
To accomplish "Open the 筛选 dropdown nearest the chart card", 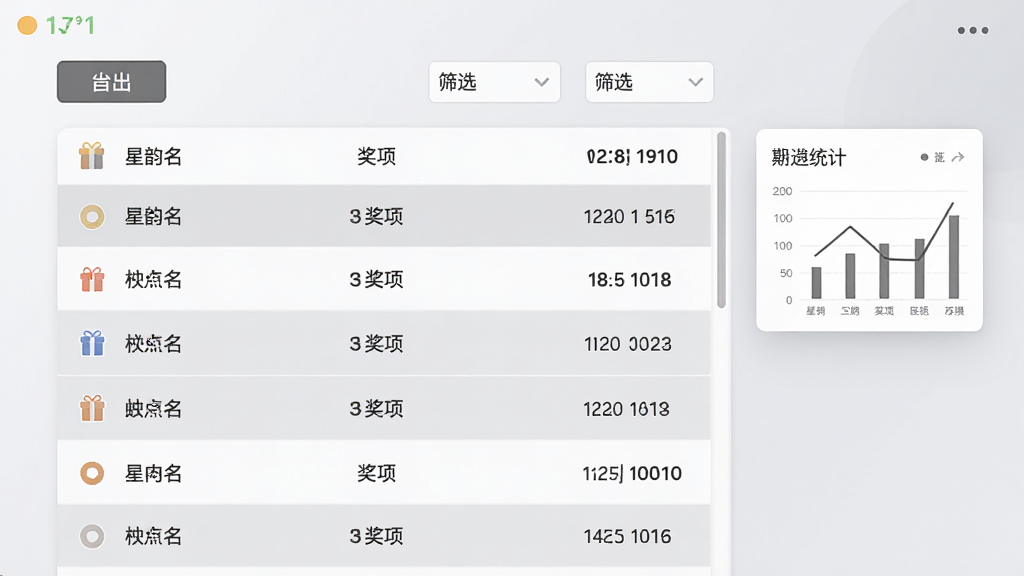I will click(x=649, y=82).
